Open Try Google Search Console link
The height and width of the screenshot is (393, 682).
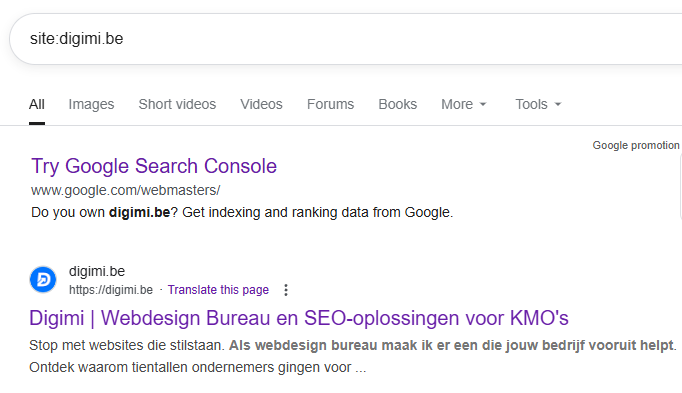[x=154, y=166]
